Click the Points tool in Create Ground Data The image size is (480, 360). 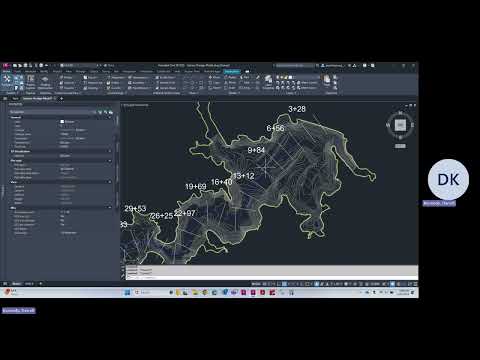pos(66,77)
